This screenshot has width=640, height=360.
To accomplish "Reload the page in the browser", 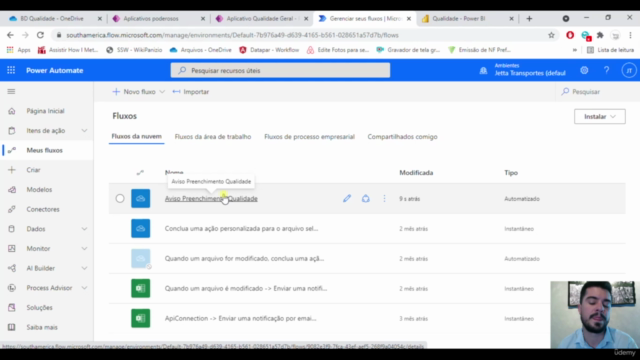I will (x=40, y=35).
